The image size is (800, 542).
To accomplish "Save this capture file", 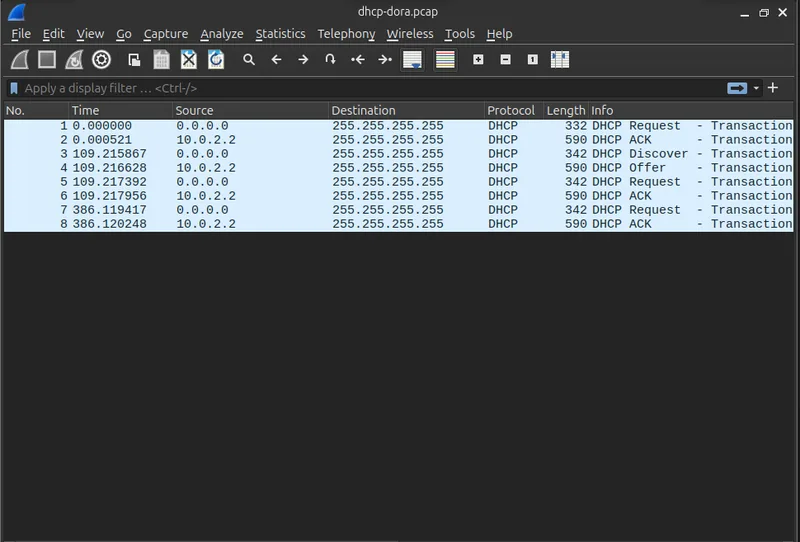I will click(x=161, y=60).
